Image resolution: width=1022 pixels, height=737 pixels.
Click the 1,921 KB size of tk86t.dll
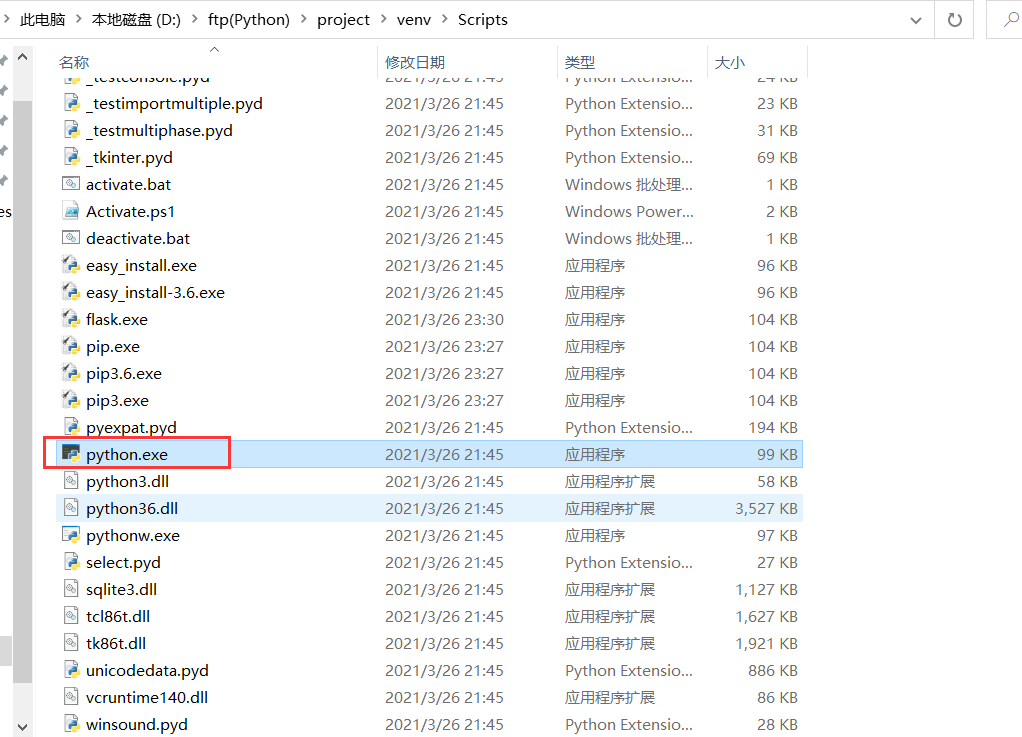click(x=766, y=643)
